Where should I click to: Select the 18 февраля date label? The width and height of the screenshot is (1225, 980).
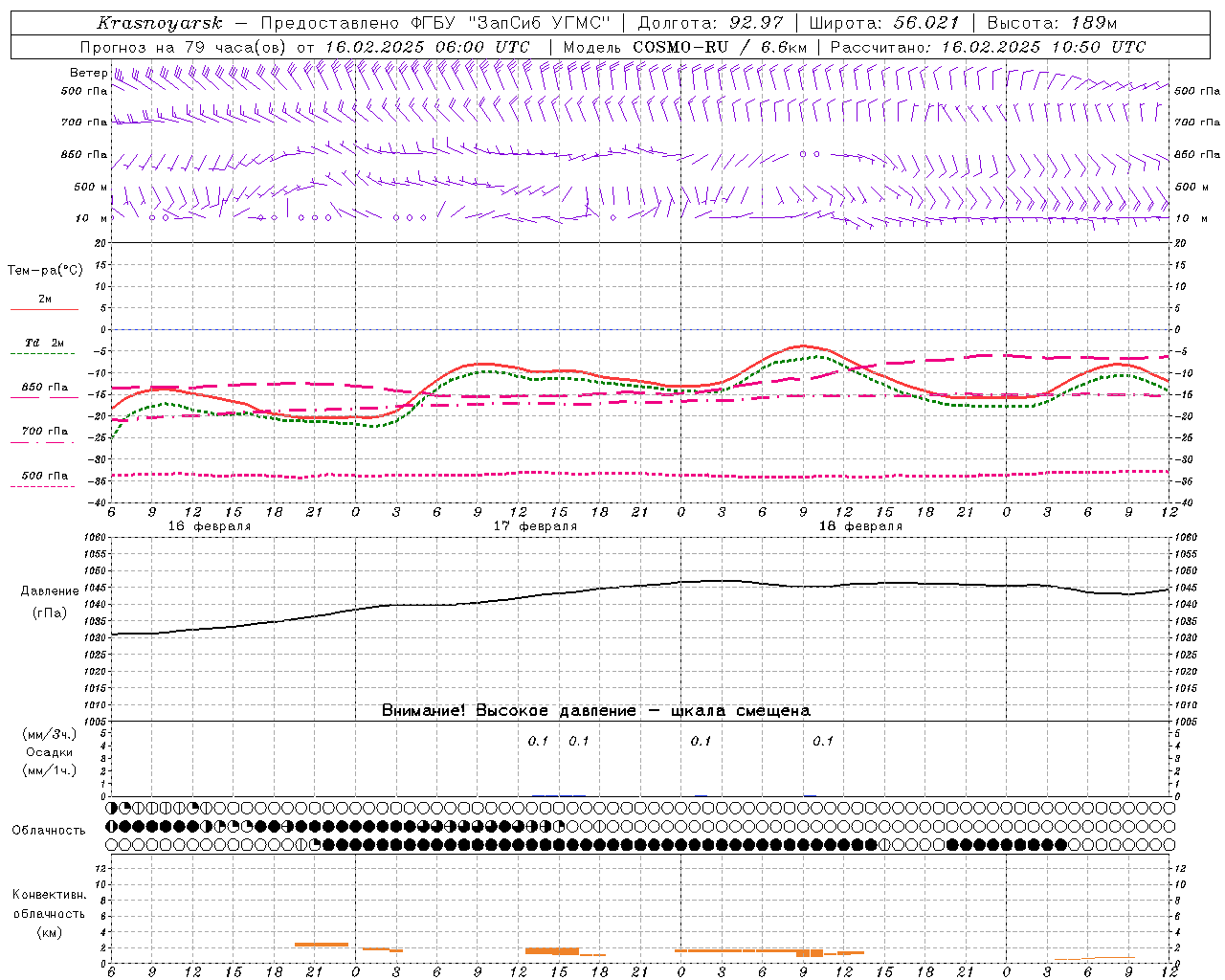[860, 526]
